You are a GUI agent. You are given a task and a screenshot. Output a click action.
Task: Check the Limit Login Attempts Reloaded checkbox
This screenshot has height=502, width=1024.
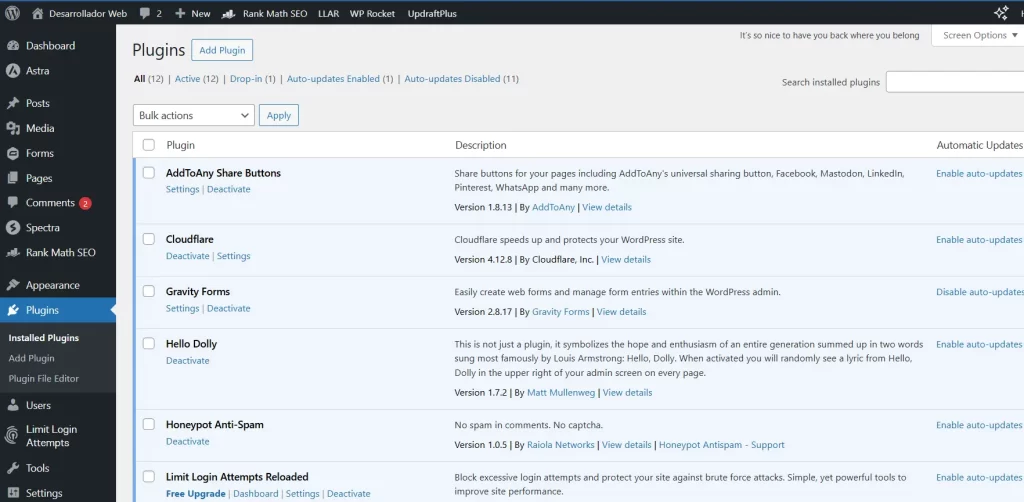pyautogui.click(x=149, y=477)
